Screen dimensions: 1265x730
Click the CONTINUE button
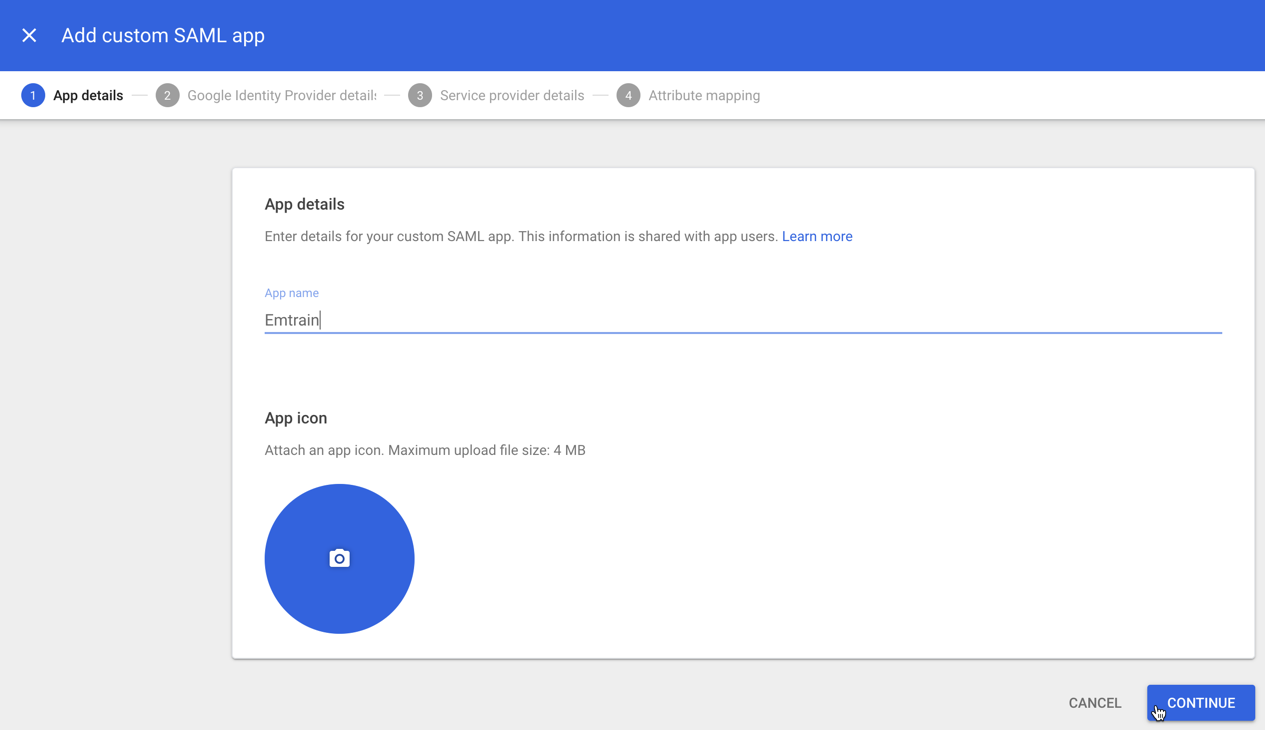coord(1200,703)
